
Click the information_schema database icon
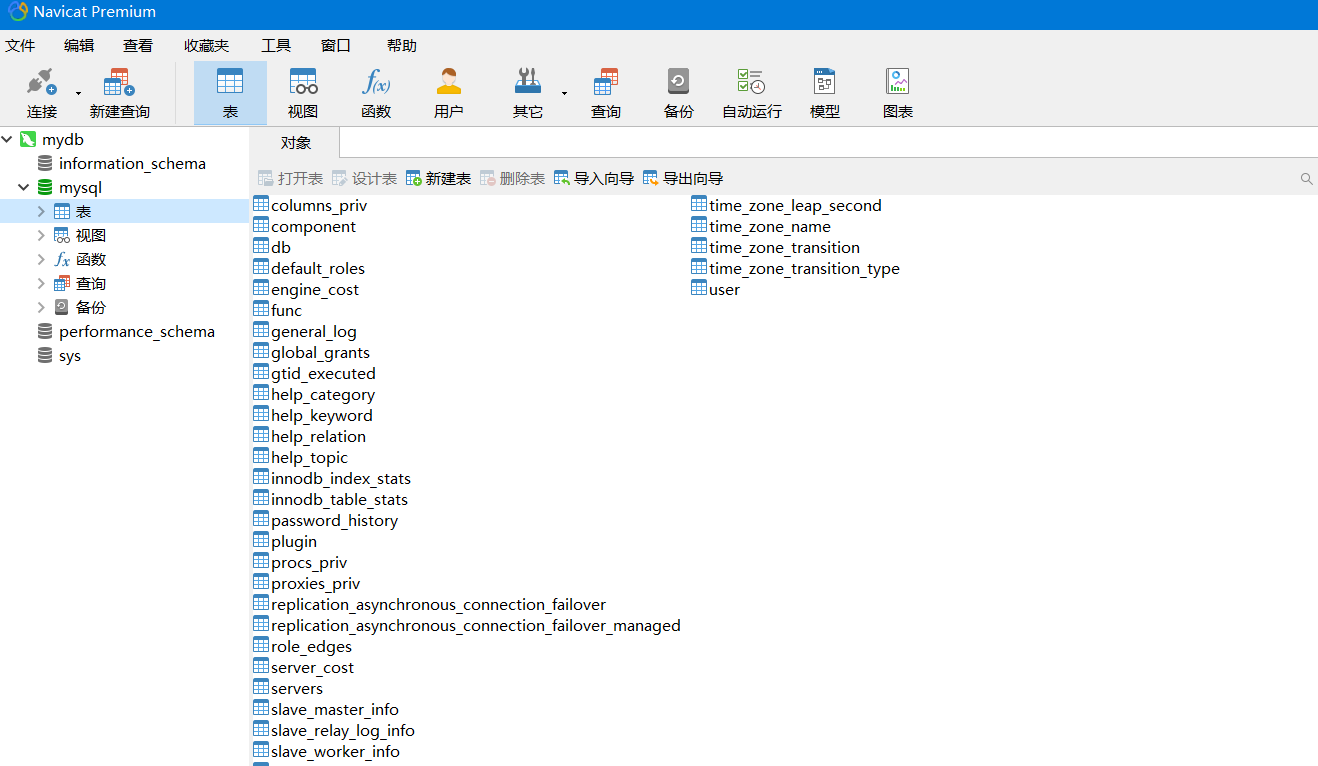(45, 163)
